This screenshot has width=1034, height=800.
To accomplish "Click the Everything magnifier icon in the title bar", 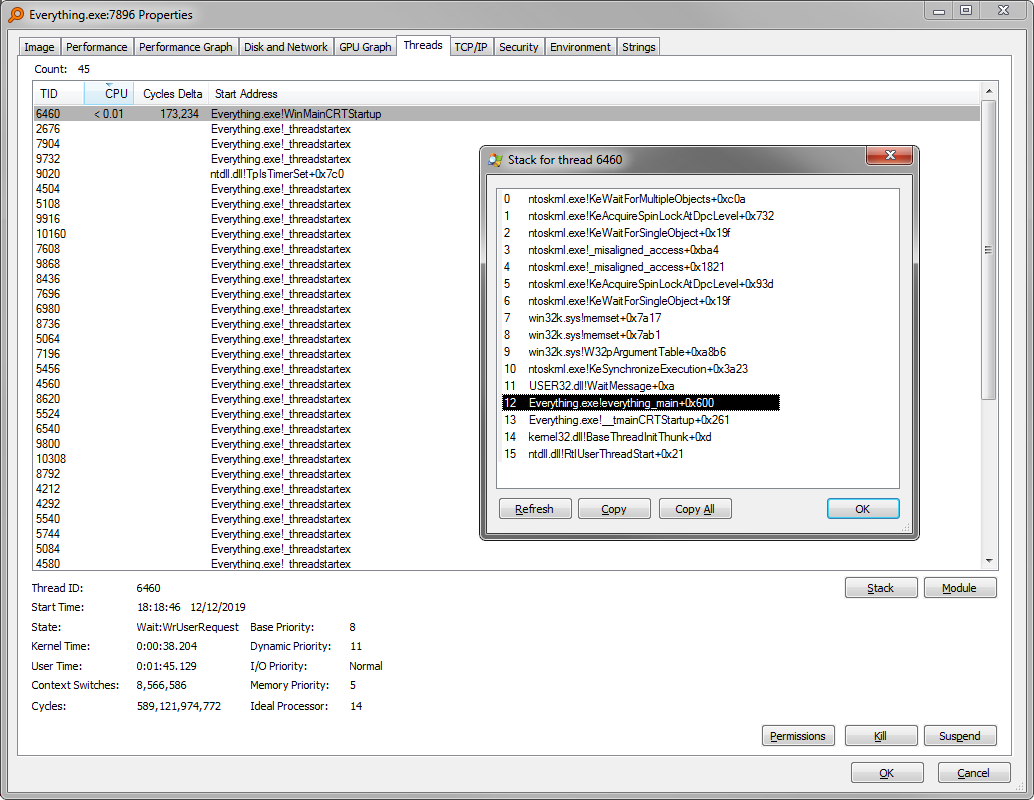I will [16, 15].
